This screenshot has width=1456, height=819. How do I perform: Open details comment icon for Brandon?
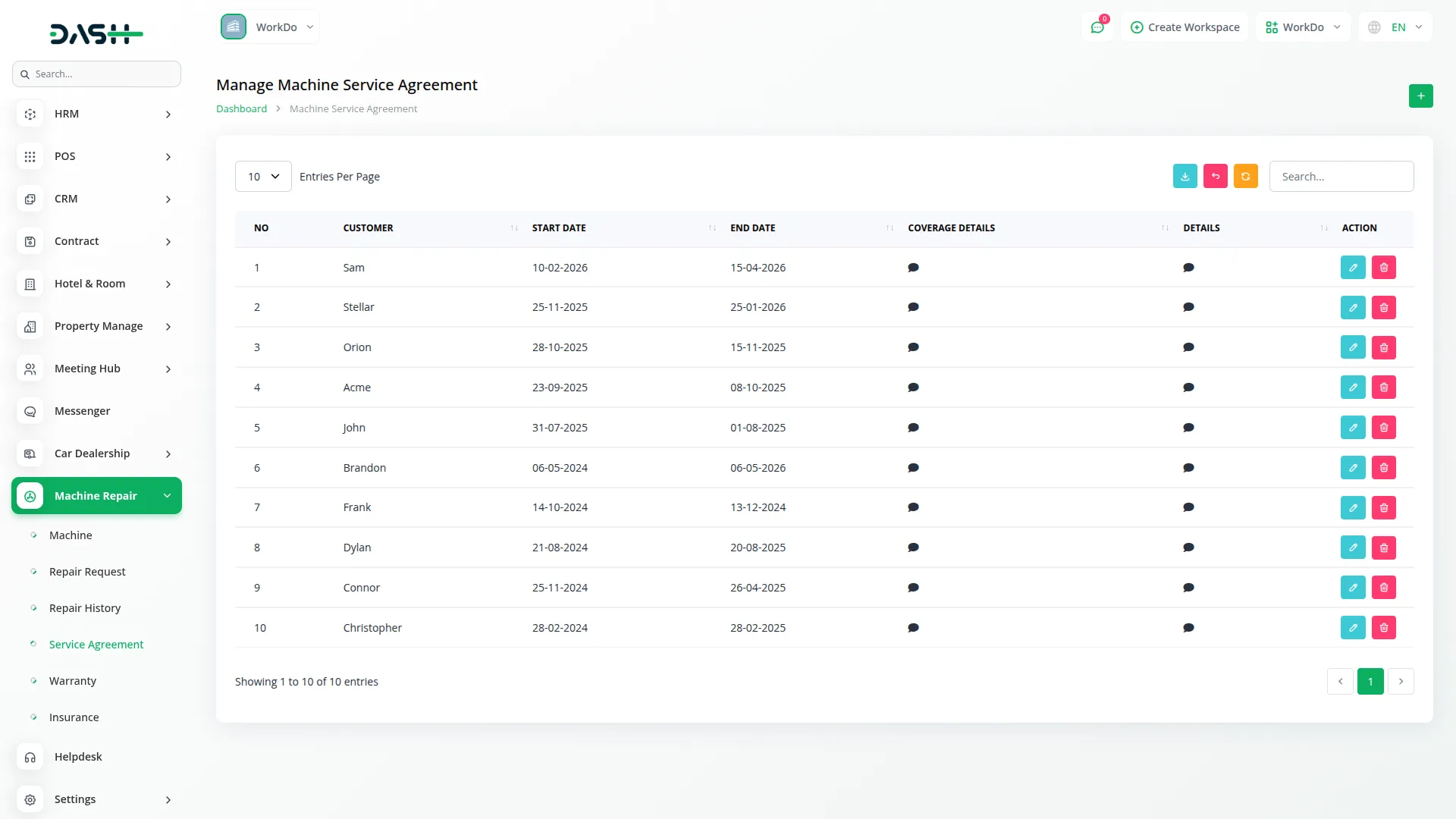[1188, 468]
